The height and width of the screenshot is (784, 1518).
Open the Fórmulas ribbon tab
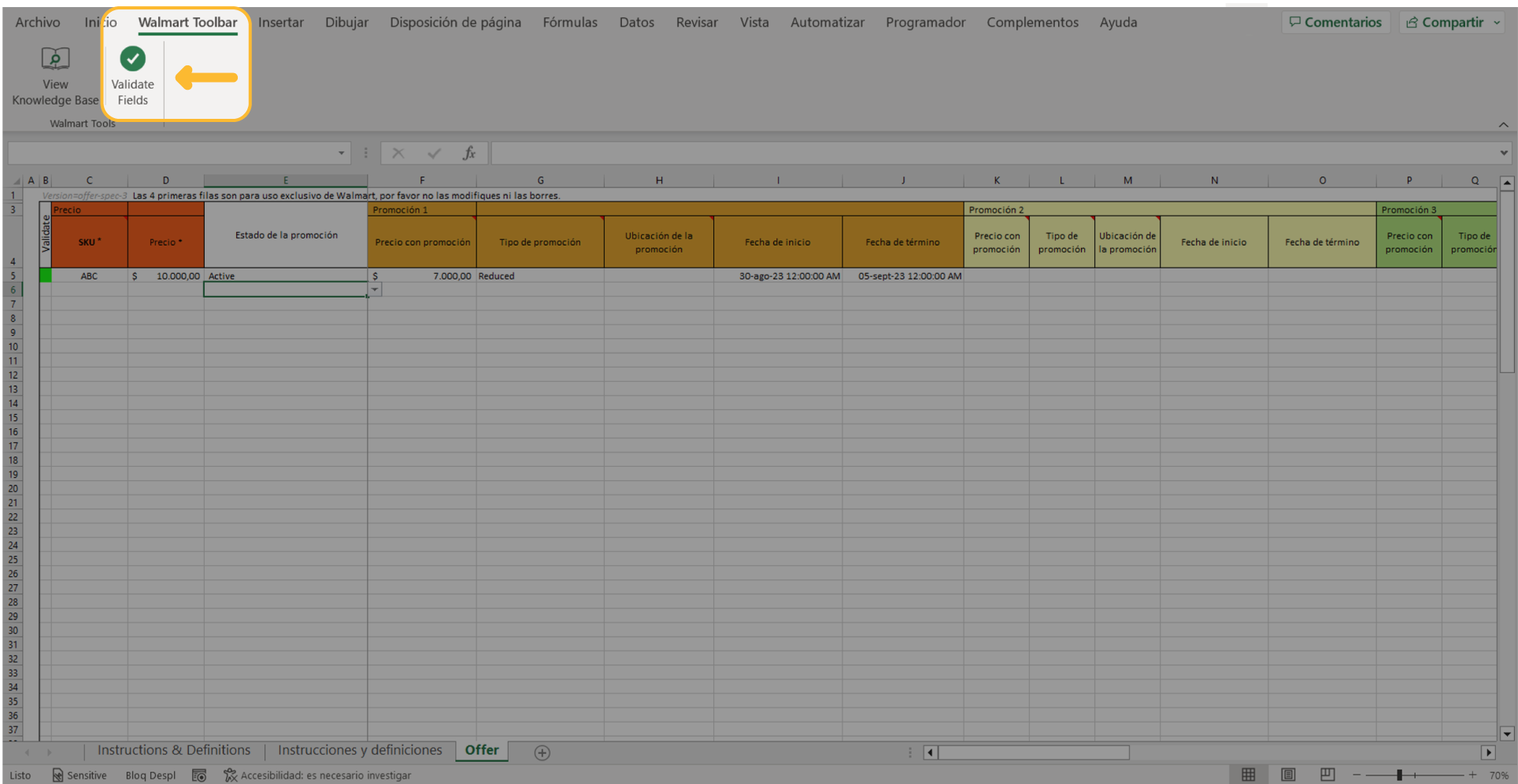570,23
